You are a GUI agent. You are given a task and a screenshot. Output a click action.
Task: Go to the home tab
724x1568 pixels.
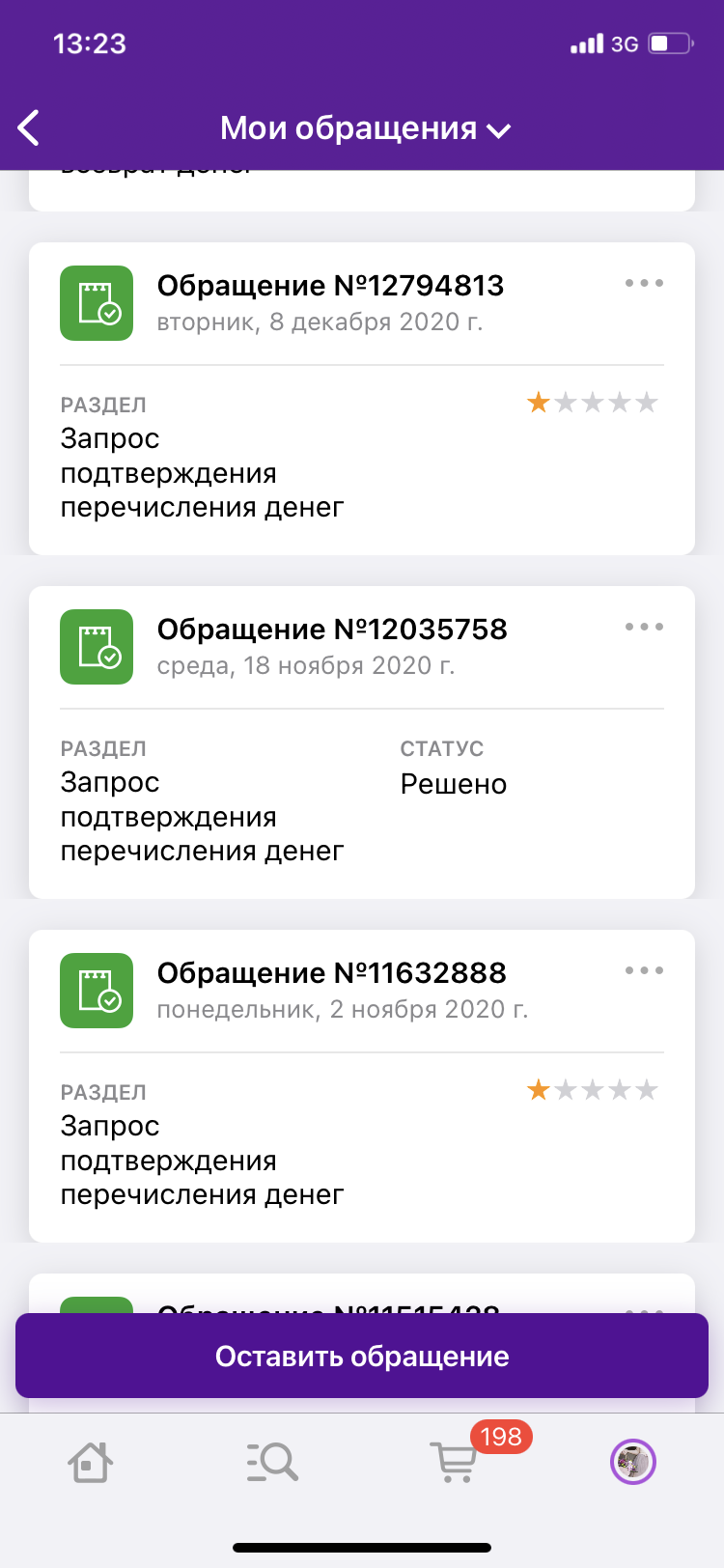click(x=91, y=1462)
